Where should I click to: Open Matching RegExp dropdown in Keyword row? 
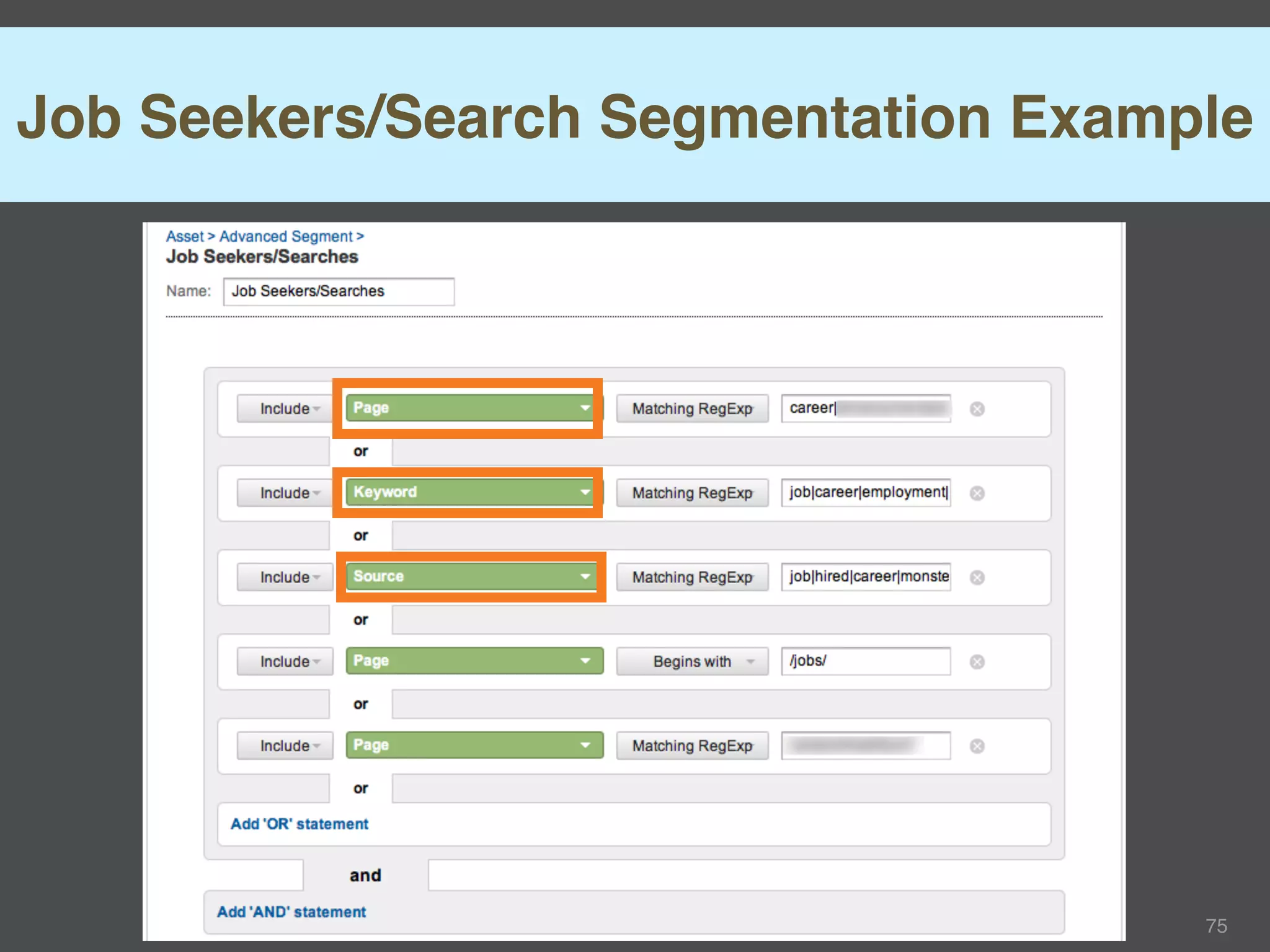(692, 493)
